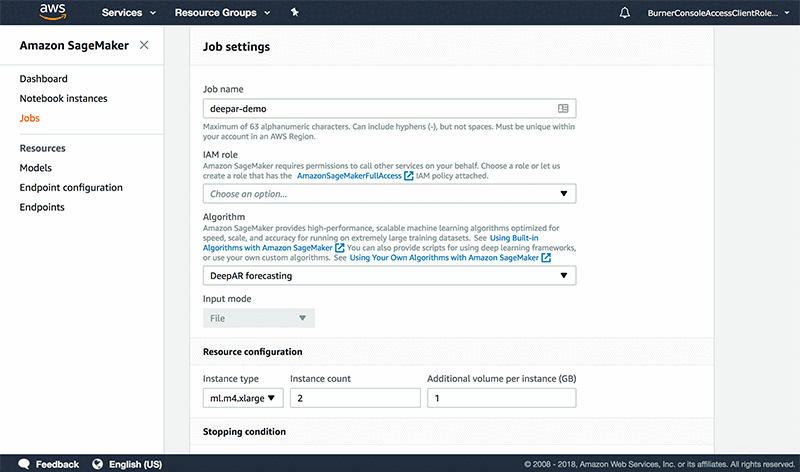Screen dimensions: 800x472
Task: Click the Resource configuration heading
Action: coord(253,352)
